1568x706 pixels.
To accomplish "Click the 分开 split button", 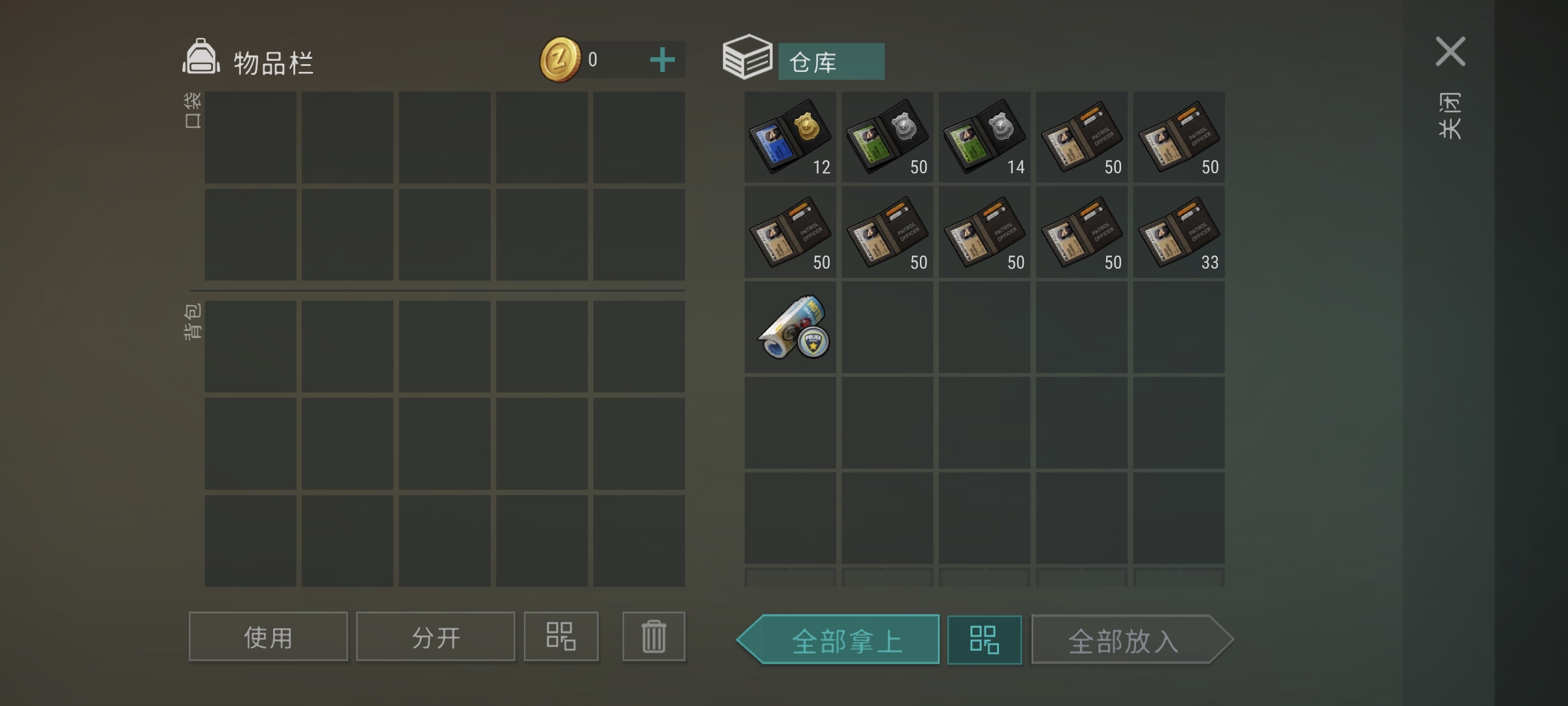I will point(435,637).
